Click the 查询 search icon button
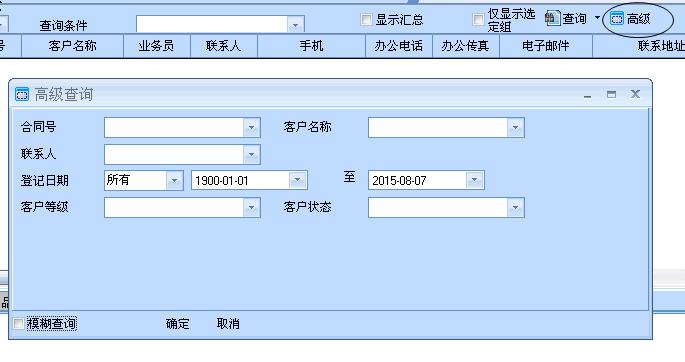This screenshot has height=362, width=685. (x=566, y=18)
